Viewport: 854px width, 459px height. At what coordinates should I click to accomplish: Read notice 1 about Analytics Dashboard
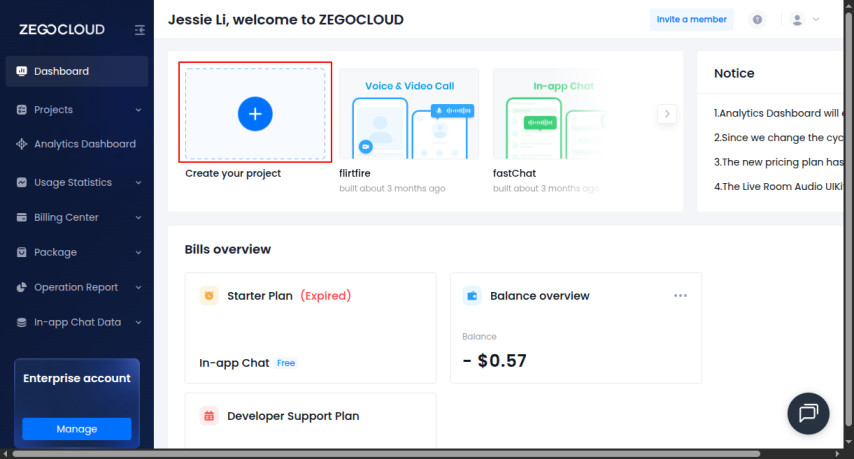[x=779, y=113]
